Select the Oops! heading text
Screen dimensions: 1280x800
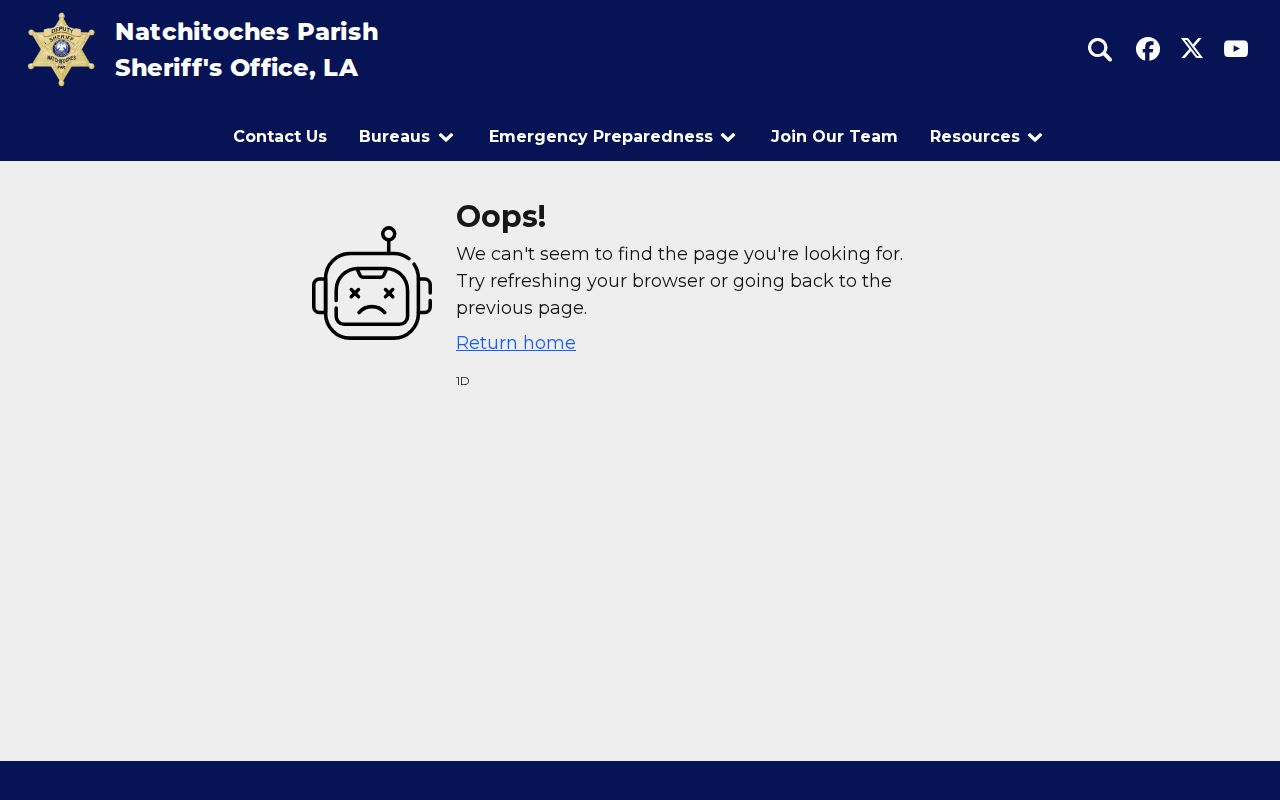pyautogui.click(x=501, y=216)
